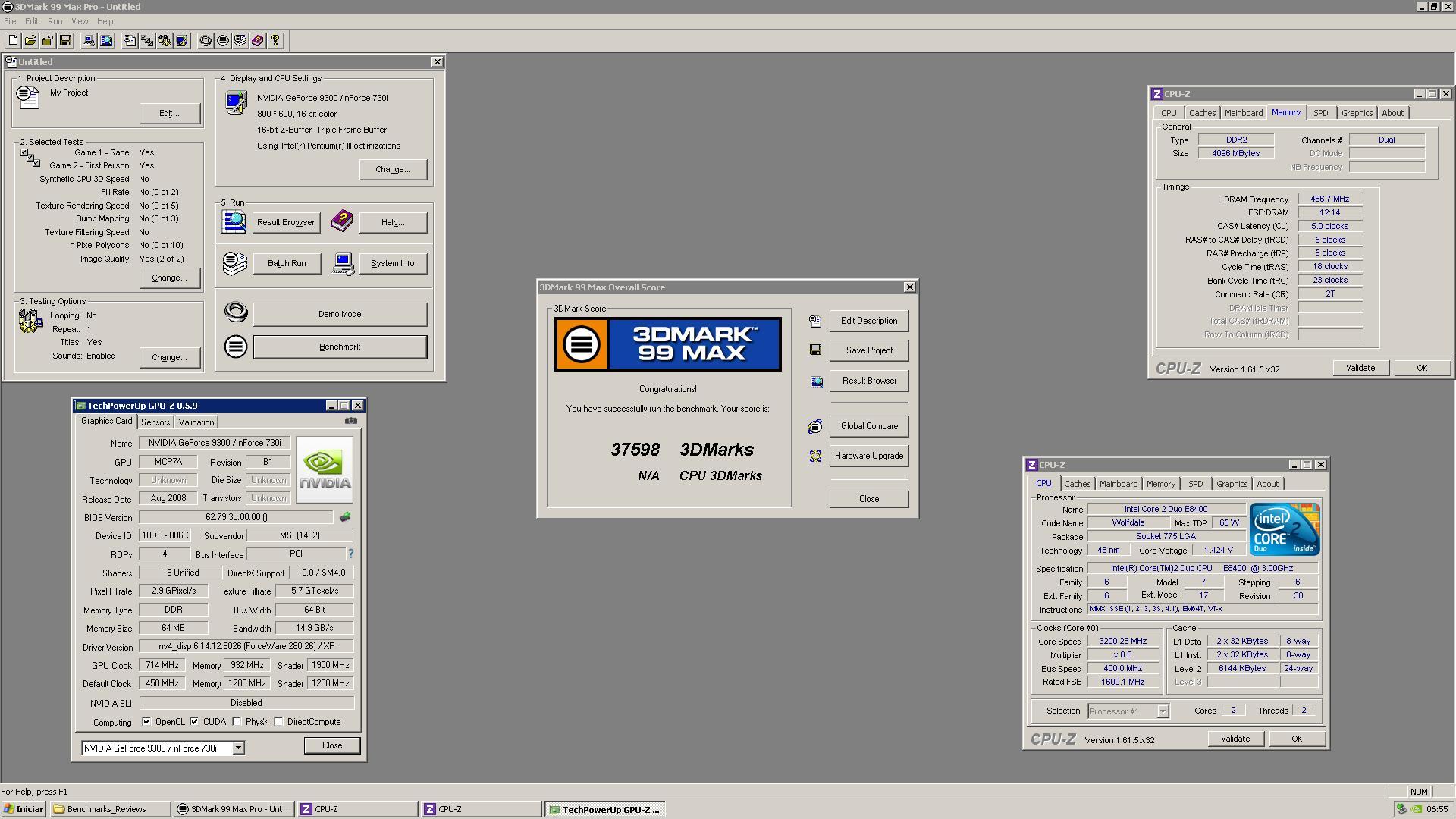
Task: Toggle the OpenCL checkbox in GPU-Z
Action: click(x=146, y=722)
